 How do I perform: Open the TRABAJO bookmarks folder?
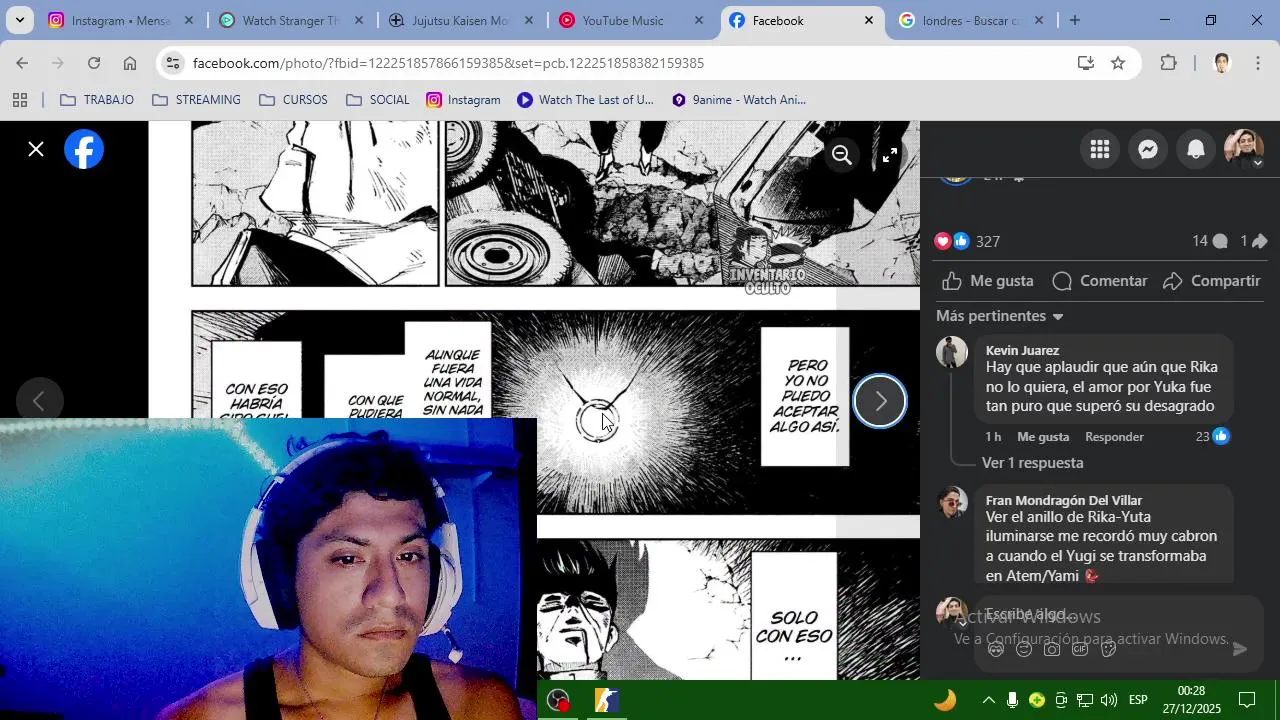[97, 100]
